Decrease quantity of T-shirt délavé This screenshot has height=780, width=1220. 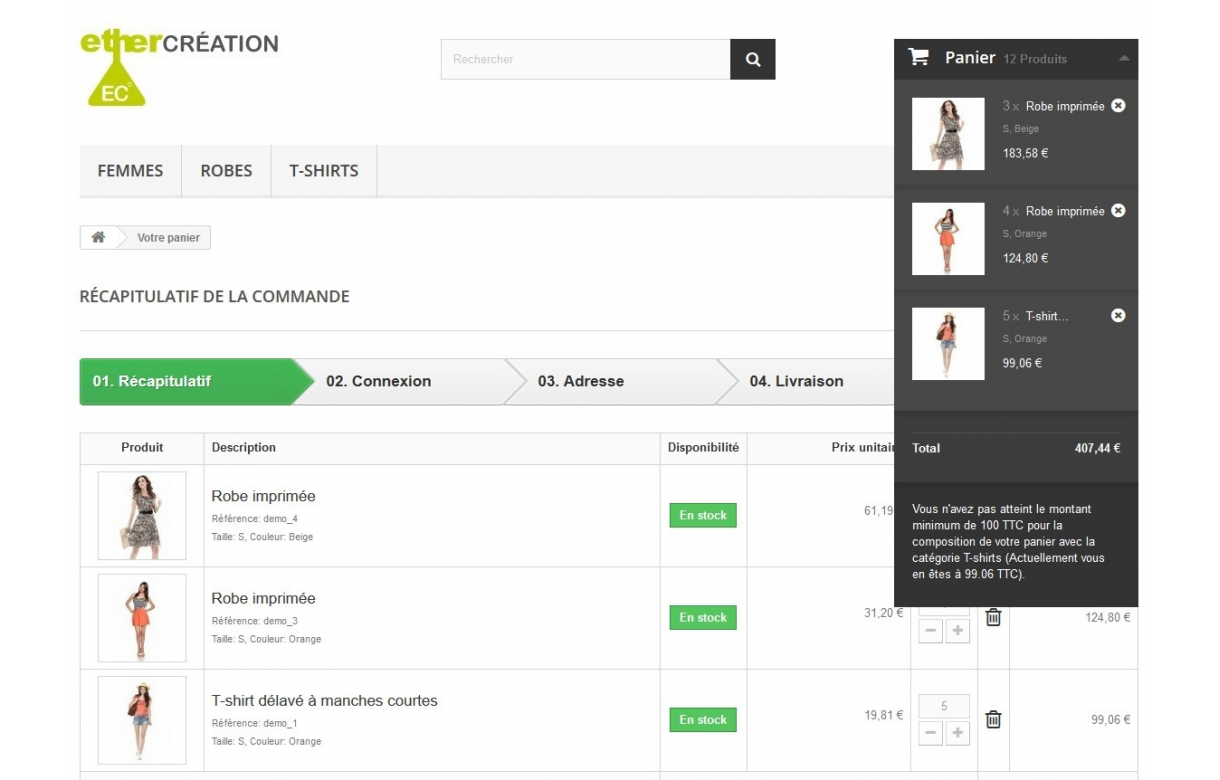(931, 733)
